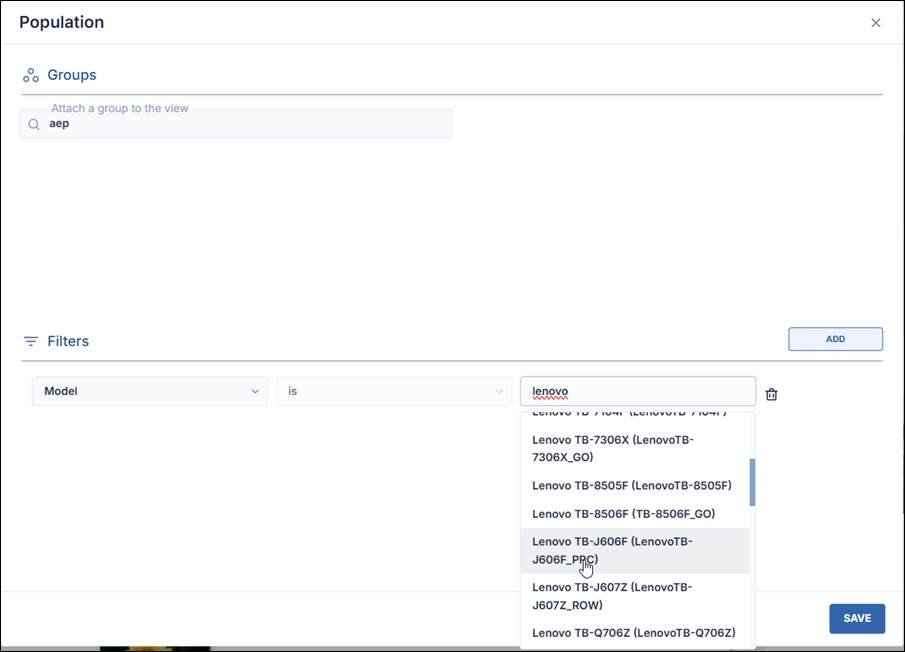Screen dimensions: 905x652
Task: Close the Population dialog
Action: pyautogui.click(x=875, y=23)
